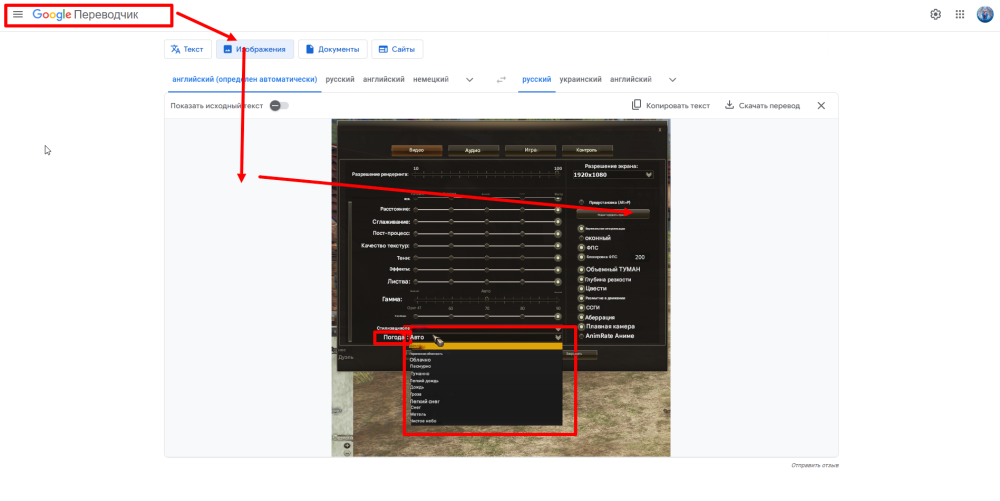Open the Отправить отзыв link
1000x501 pixels.
(814, 466)
